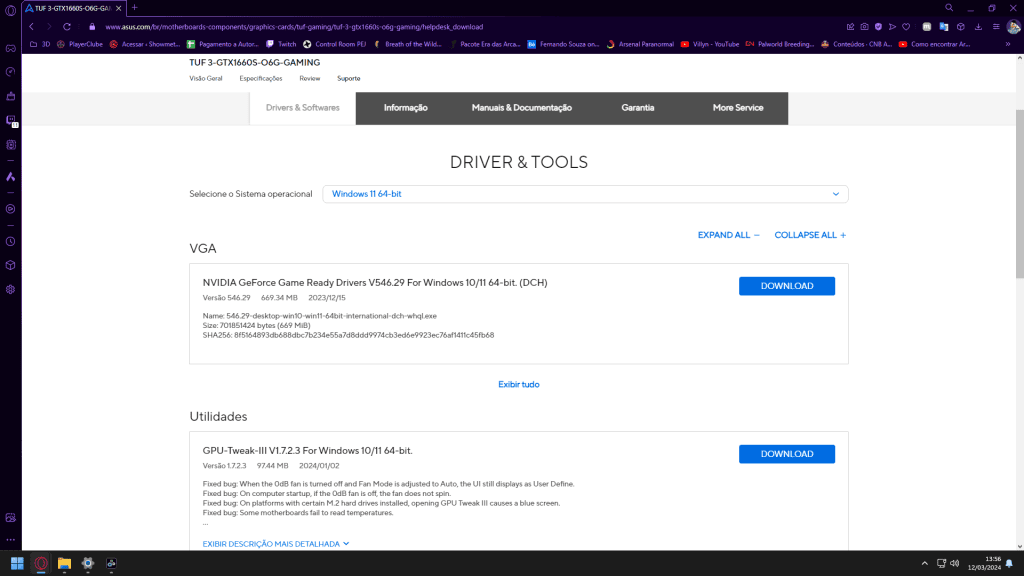Bookmark page with the heart icon
The height and width of the screenshot is (576, 1024).
point(906,27)
